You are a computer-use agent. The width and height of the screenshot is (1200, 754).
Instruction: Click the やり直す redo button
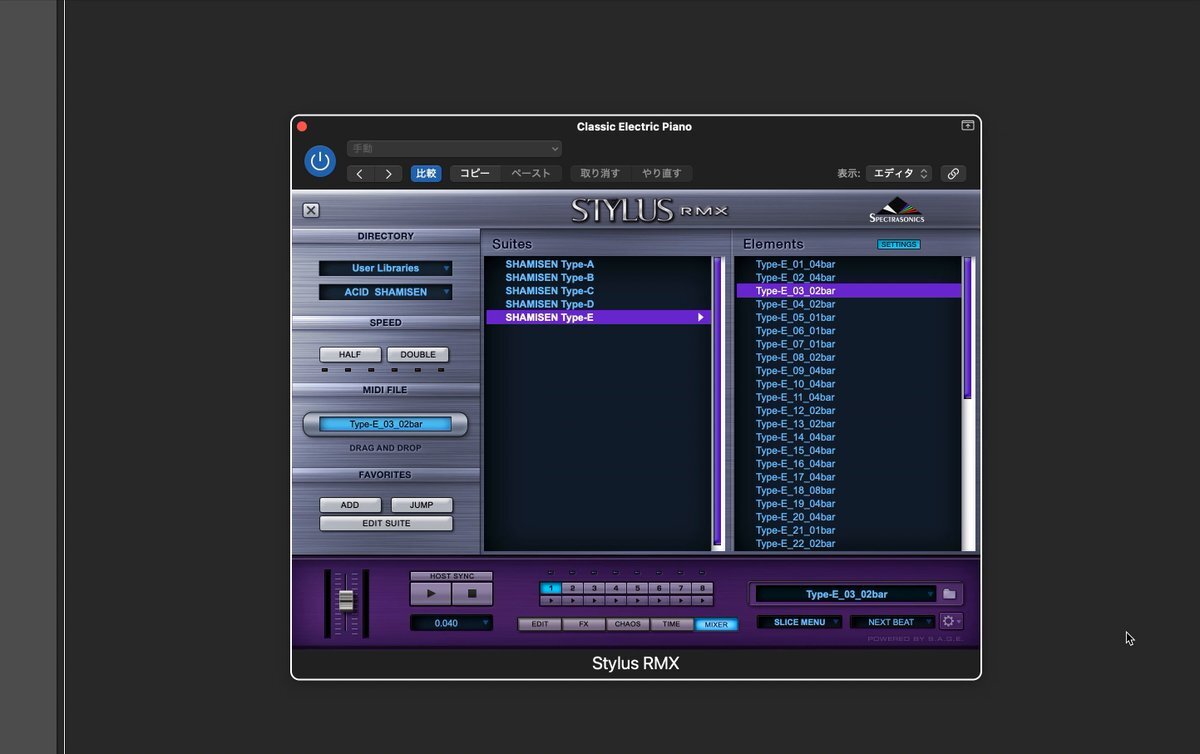pyautogui.click(x=662, y=174)
